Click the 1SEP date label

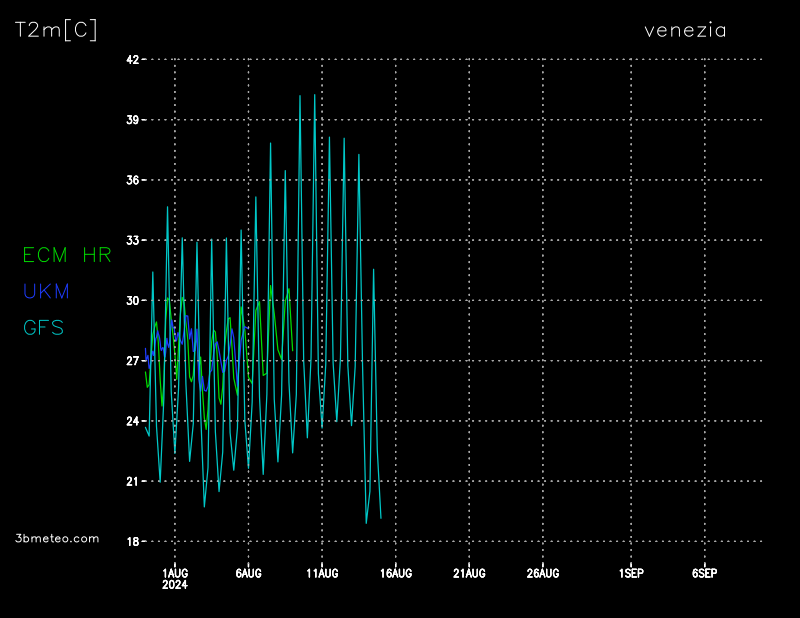tap(631, 573)
